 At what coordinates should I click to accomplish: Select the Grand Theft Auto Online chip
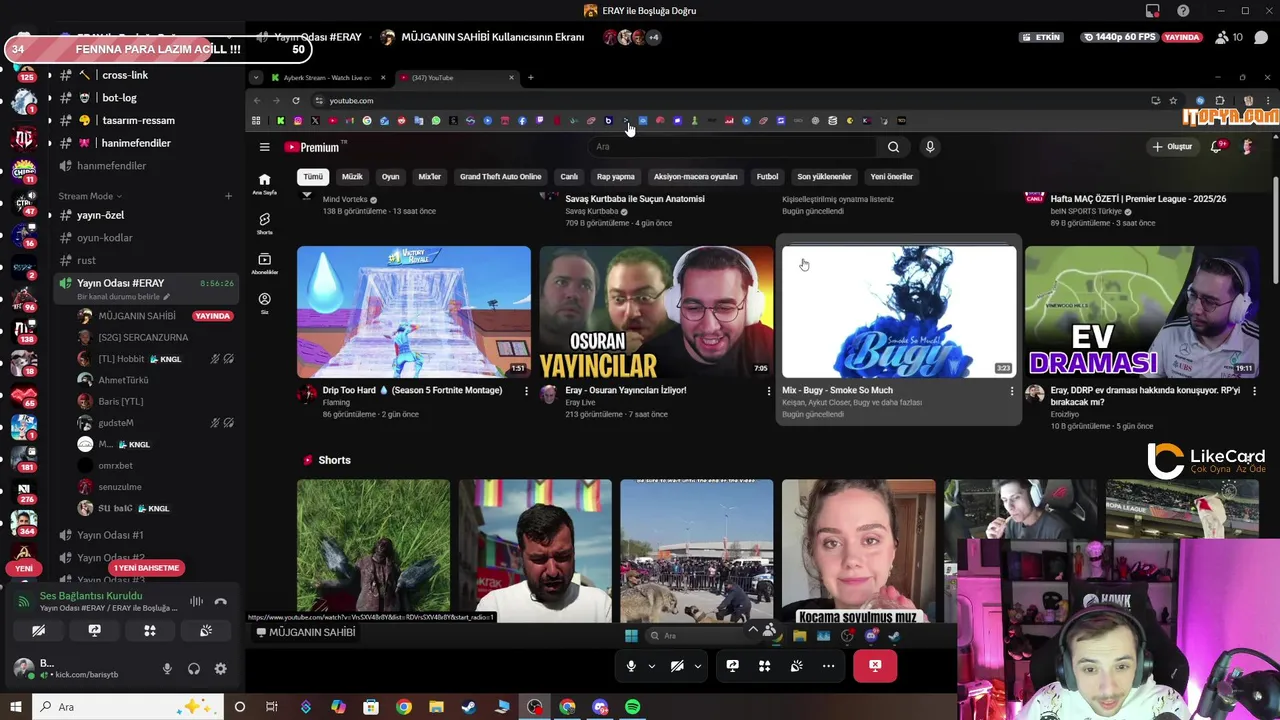point(500,177)
